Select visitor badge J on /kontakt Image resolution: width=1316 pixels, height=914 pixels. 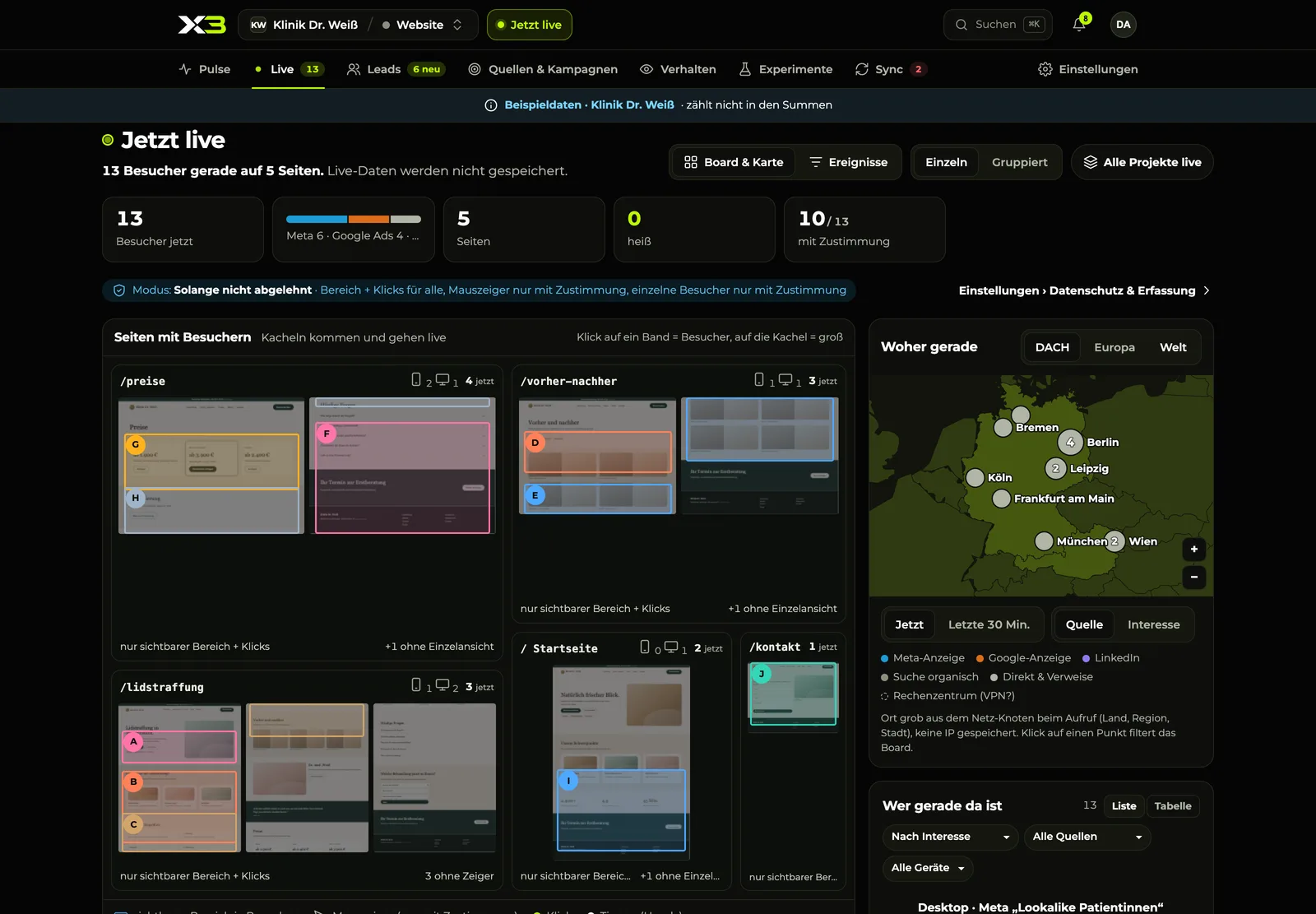pos(762,674)
